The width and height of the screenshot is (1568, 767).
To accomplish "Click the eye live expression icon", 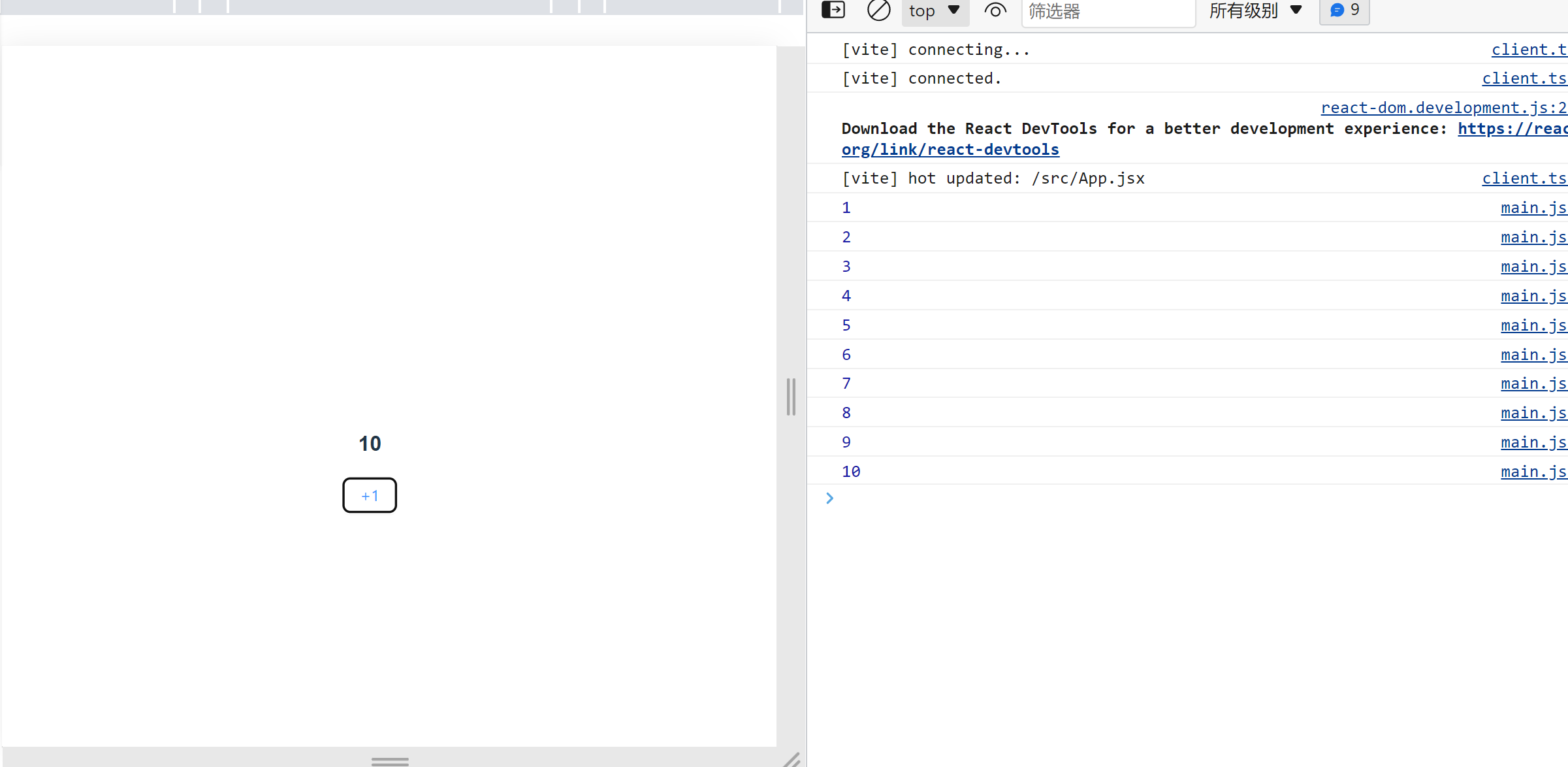I will point(995,10).
